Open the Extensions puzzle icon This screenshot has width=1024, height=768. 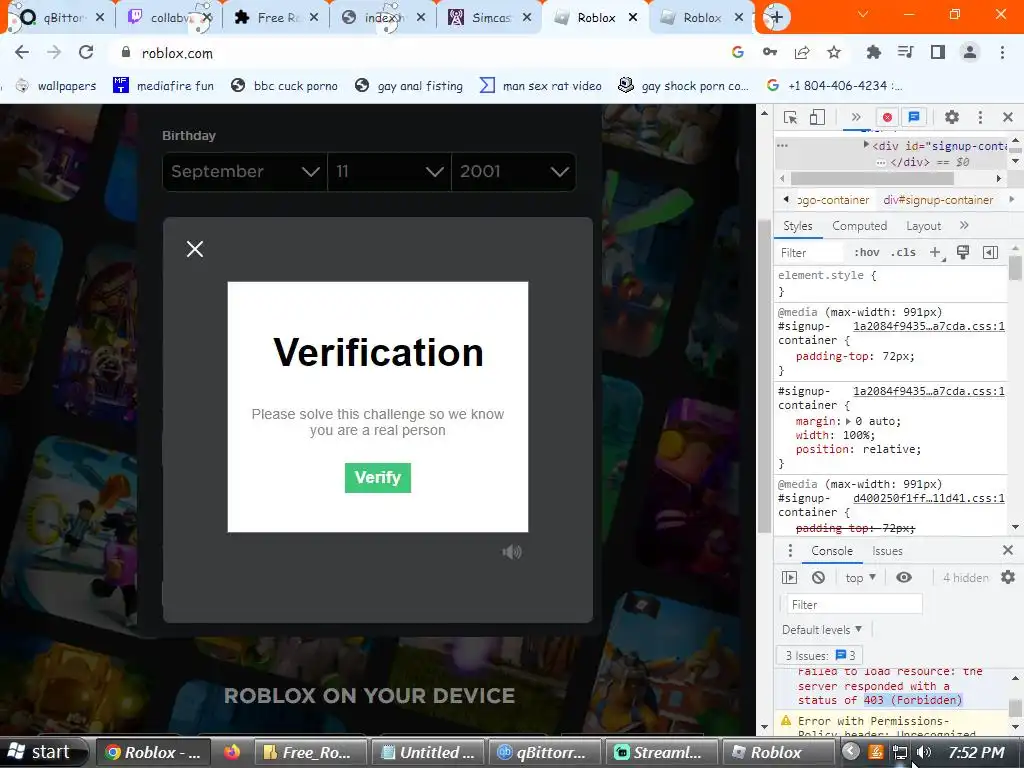coord(873,52)
